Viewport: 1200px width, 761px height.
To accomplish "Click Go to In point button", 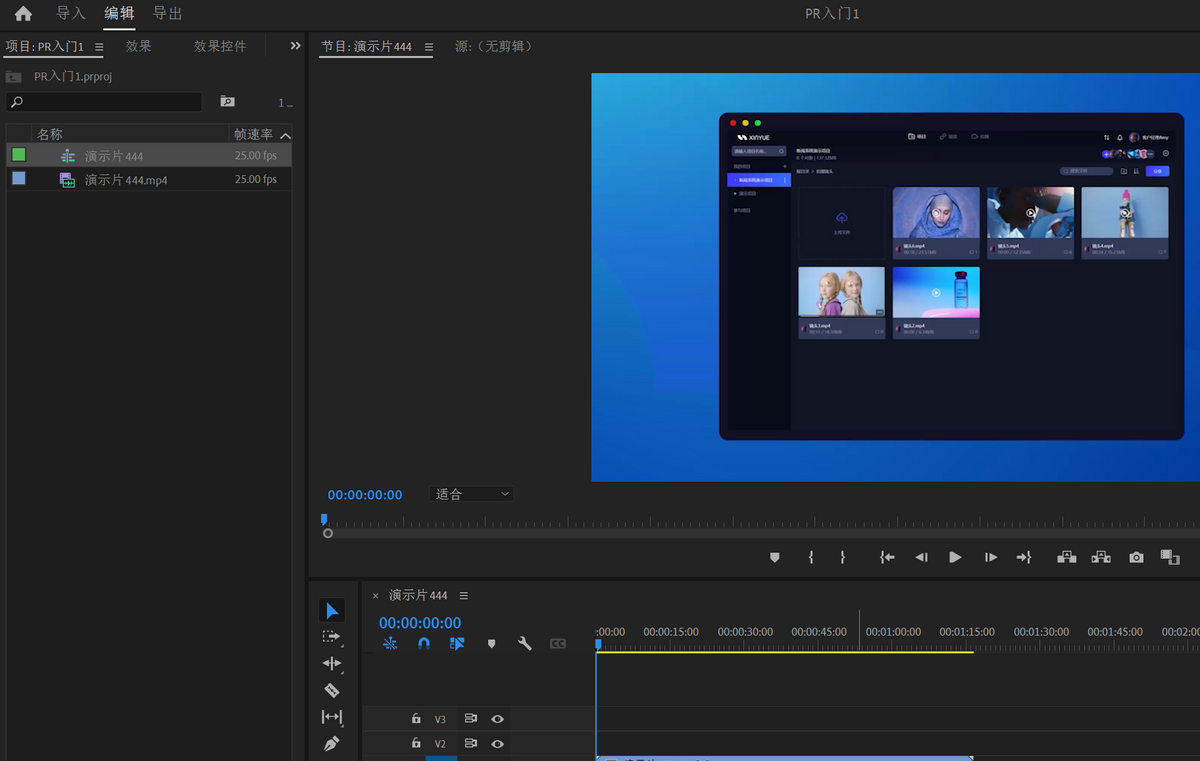I will click(x=886, y=557).
